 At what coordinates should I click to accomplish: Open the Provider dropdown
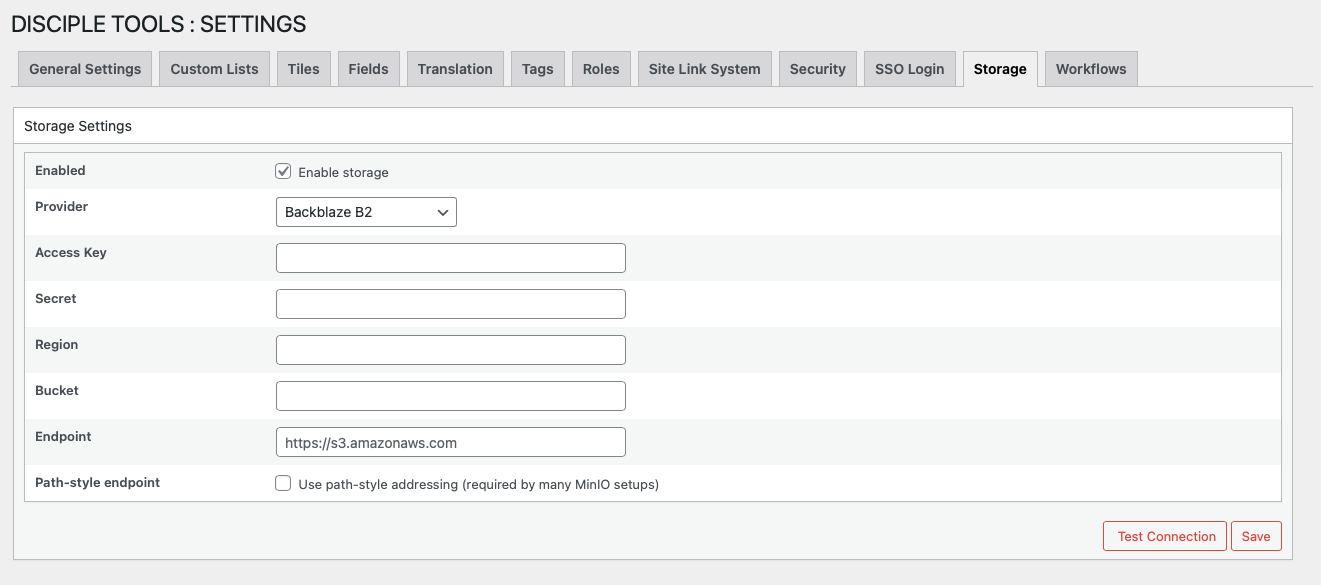(366, 212)
